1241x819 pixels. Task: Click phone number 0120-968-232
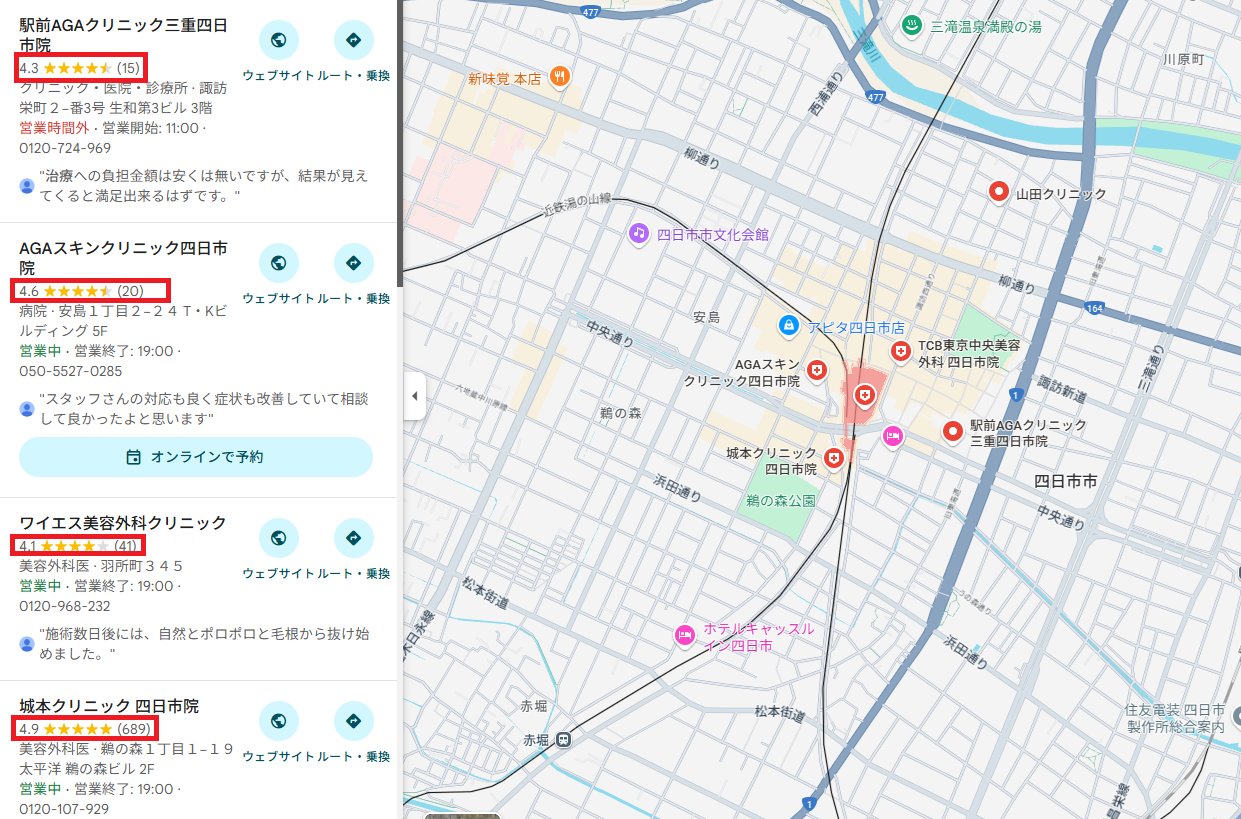pos(65,606)
